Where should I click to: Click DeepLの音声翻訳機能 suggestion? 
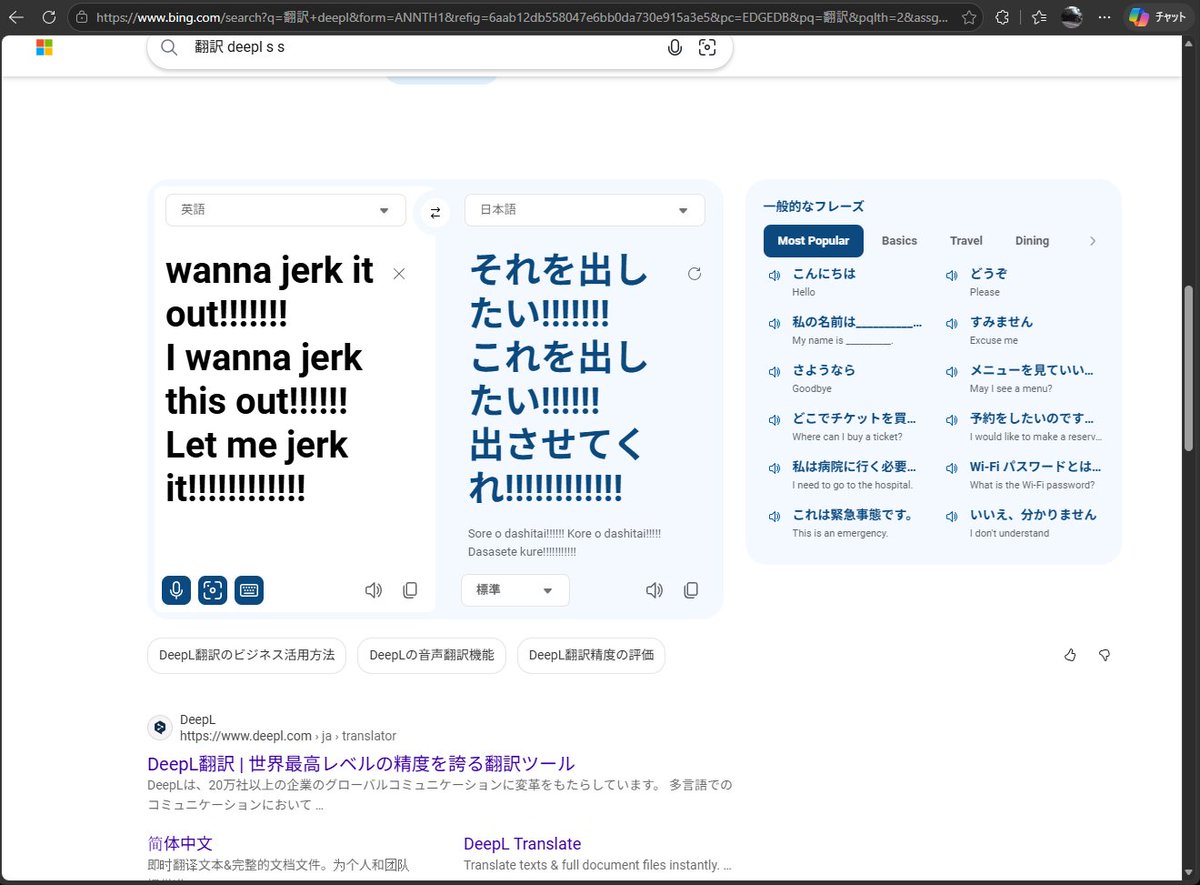click(x=432, y=655)
